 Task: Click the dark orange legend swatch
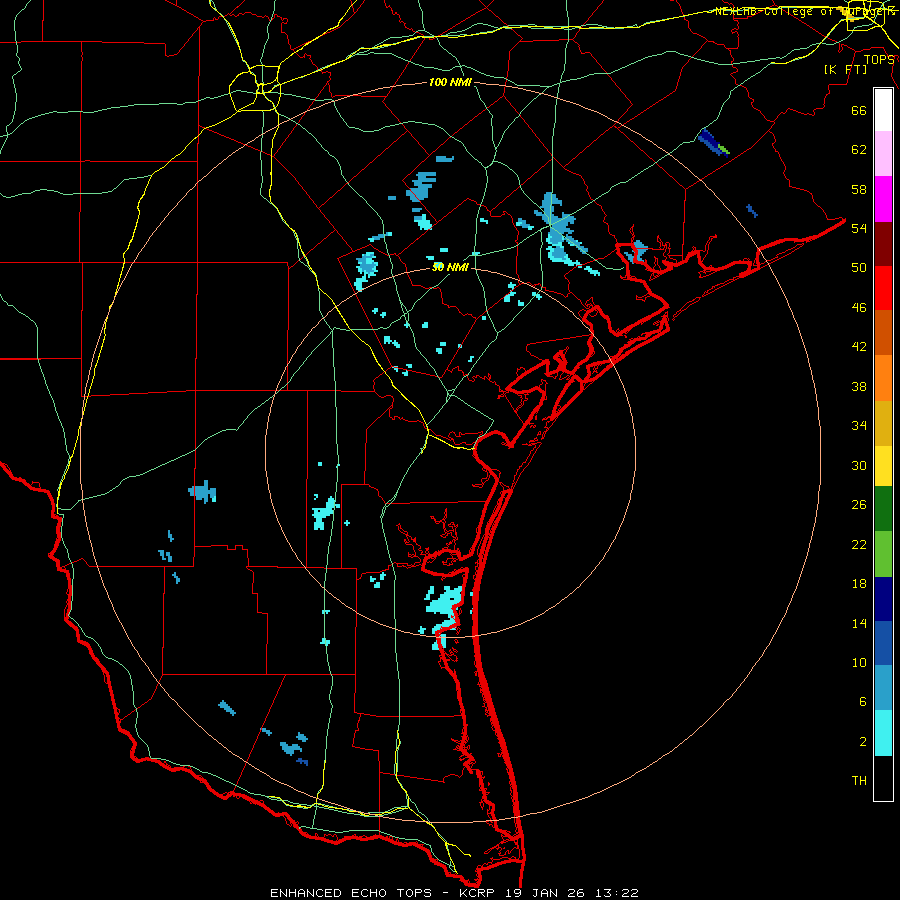(x=883, y=332)
